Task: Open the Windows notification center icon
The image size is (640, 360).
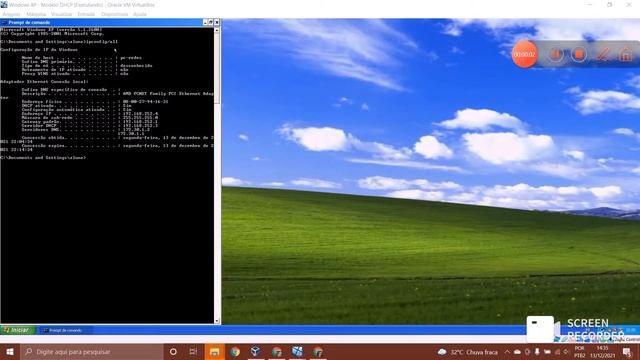Action: pyautogui.click(x=627, y=352)
